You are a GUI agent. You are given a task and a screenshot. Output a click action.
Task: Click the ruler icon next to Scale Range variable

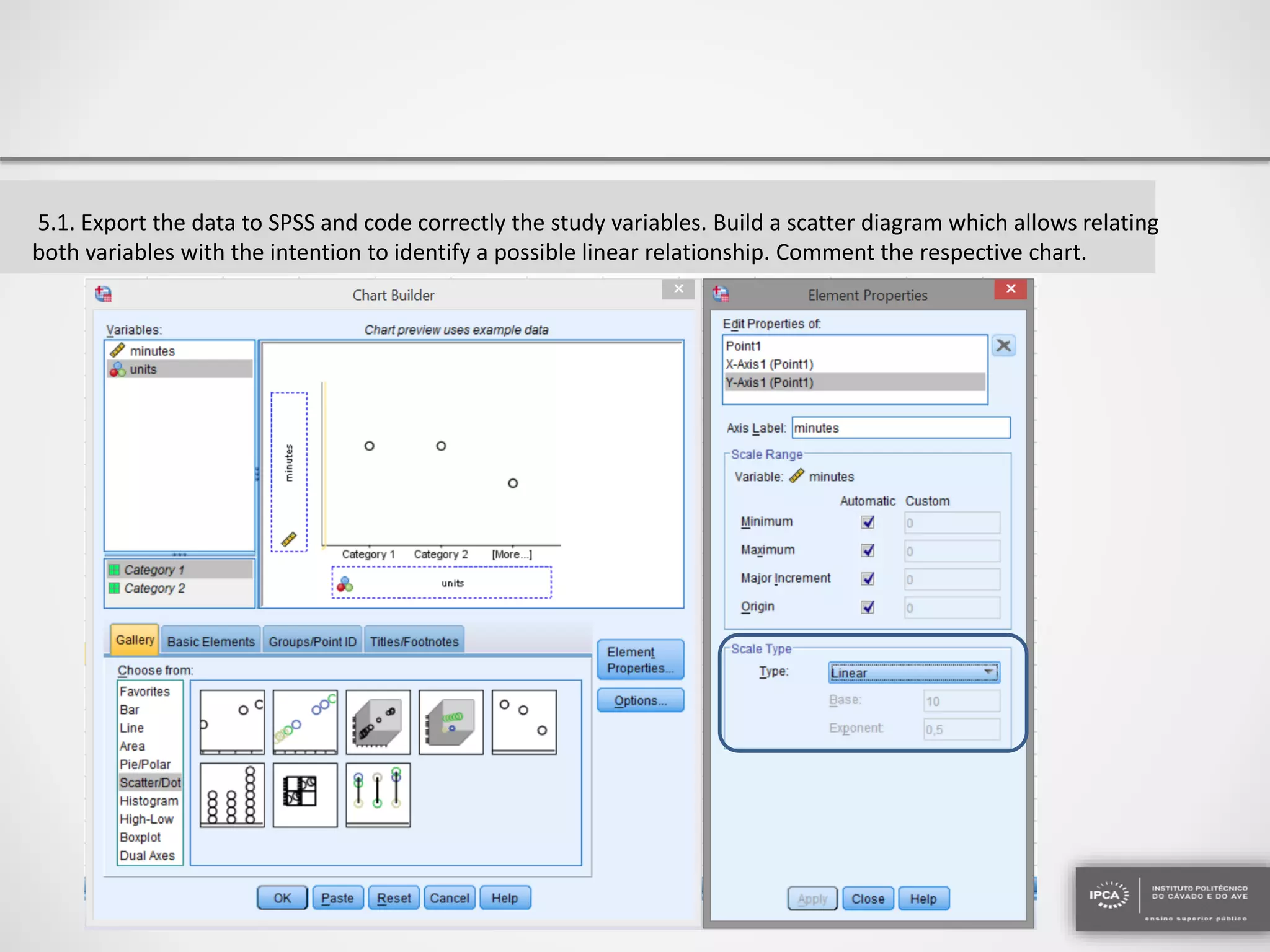[x=797, y=476]
